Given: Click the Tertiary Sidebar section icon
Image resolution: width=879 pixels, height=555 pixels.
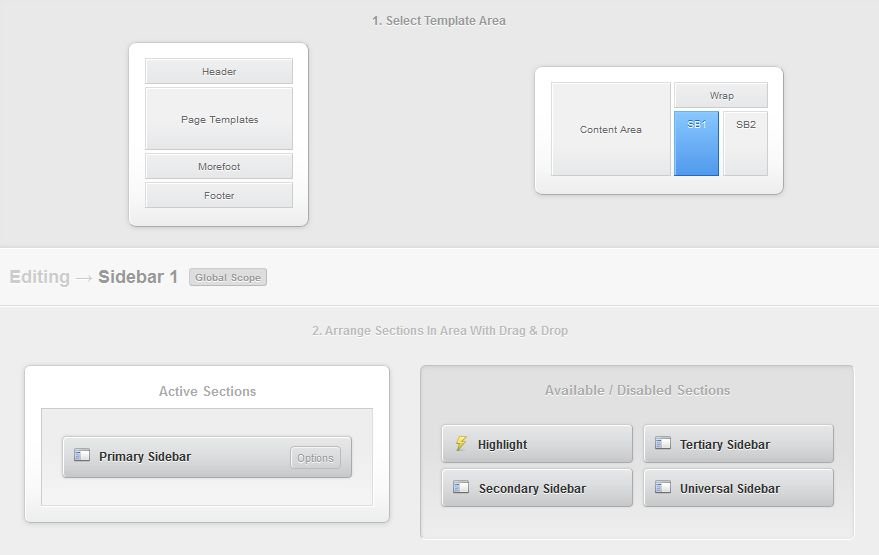Looking at the screenshot, I should click(663, 444).
